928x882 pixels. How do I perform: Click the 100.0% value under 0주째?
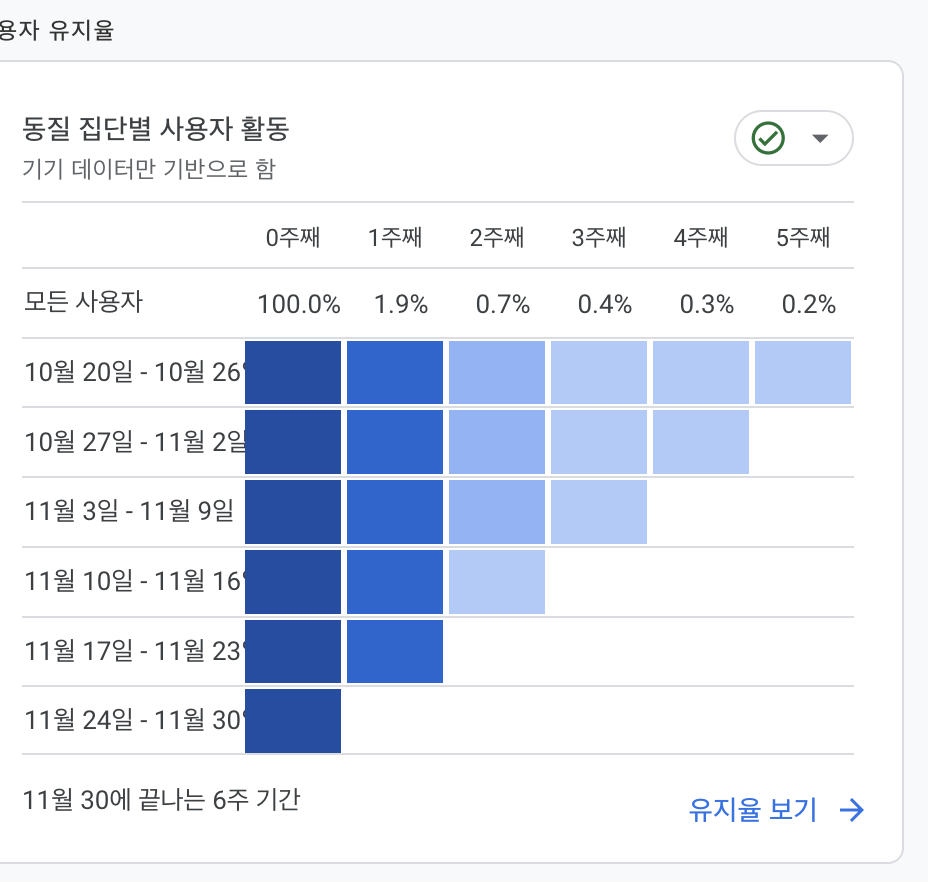click(x=299, y=304)
